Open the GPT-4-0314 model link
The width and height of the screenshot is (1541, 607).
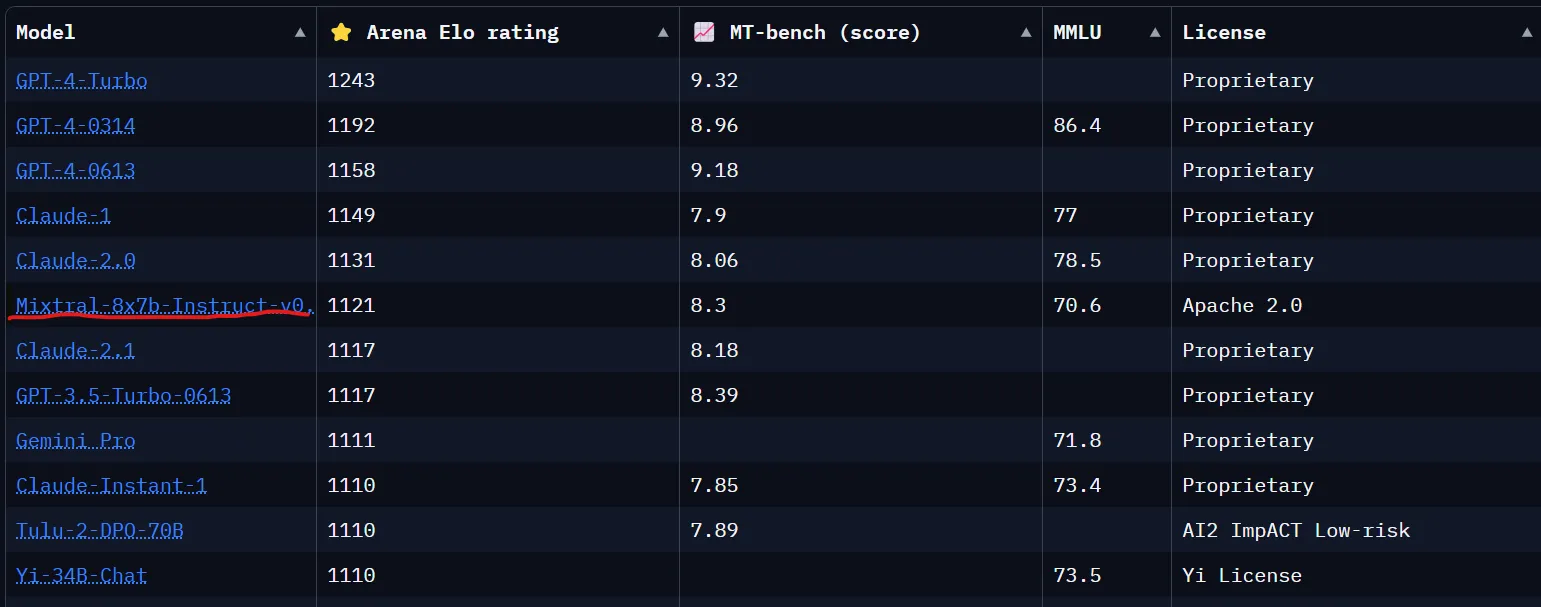point(76,125)
